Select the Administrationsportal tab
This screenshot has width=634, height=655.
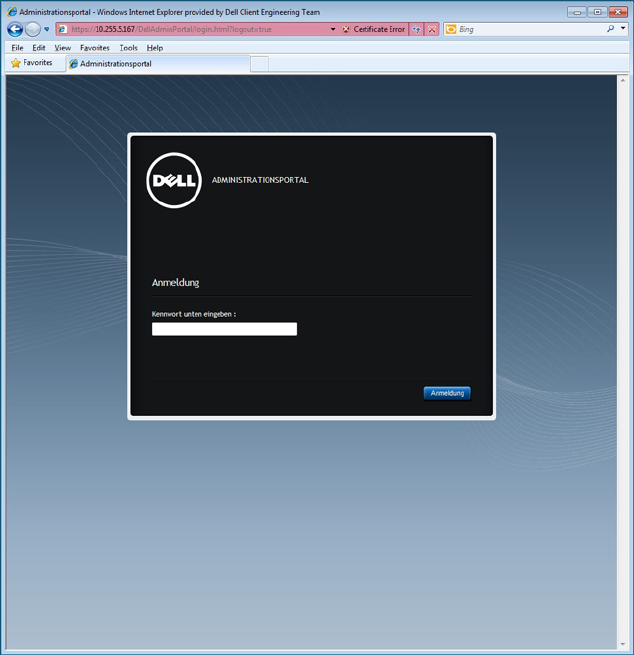click(158, 63)
